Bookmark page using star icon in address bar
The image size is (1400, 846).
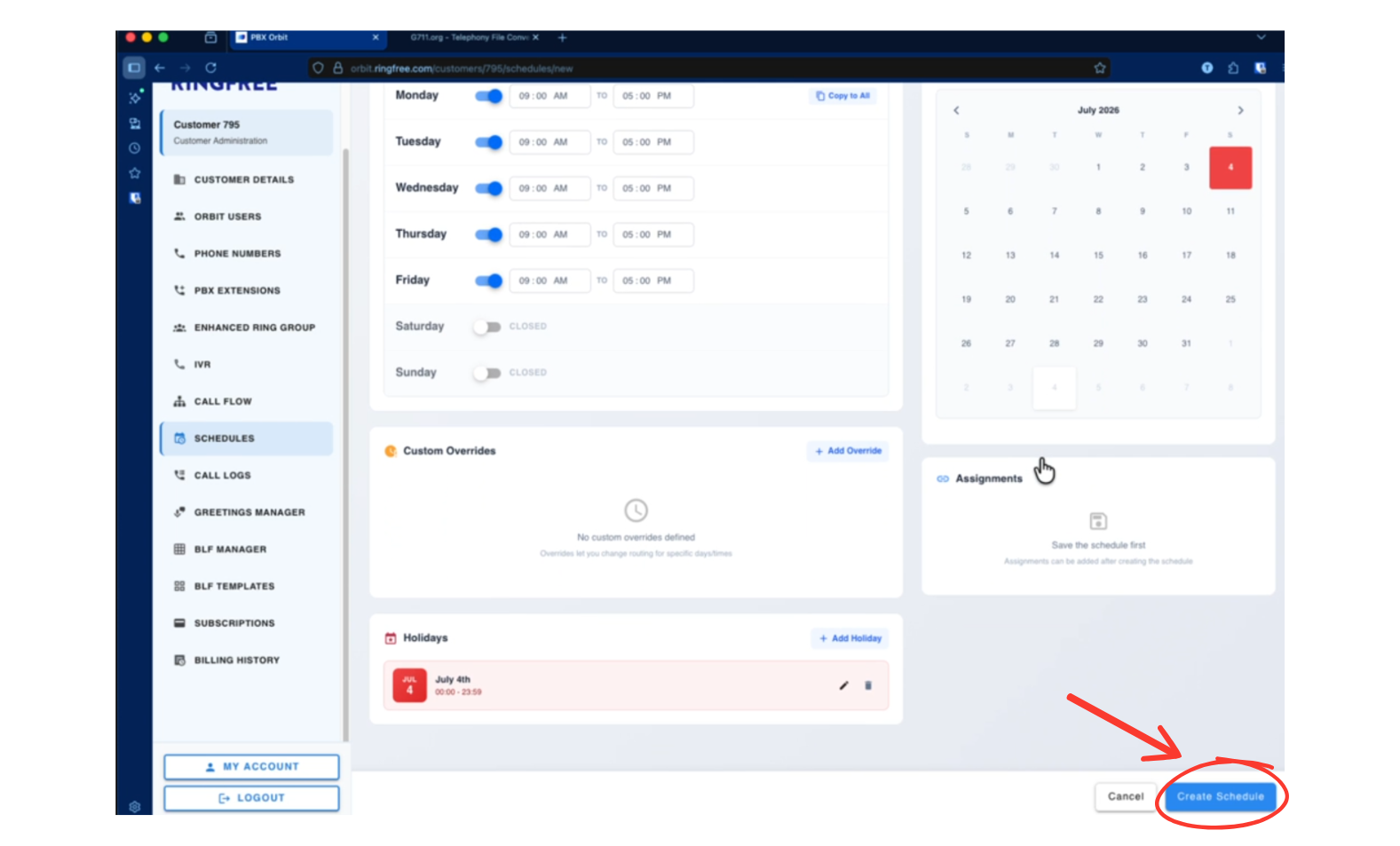pos(1100,67)
